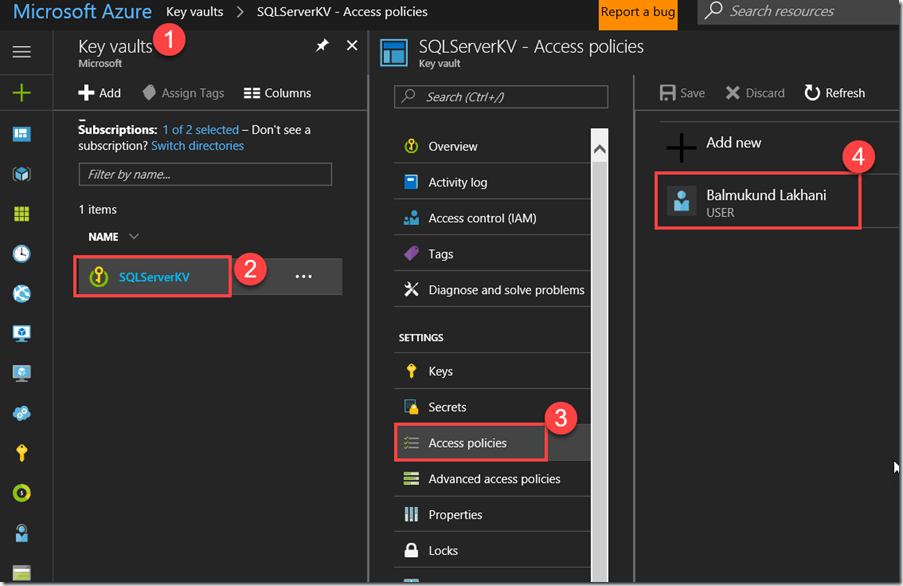Click the green plus New resource icon
903x586 pixels.
[21, 93]
